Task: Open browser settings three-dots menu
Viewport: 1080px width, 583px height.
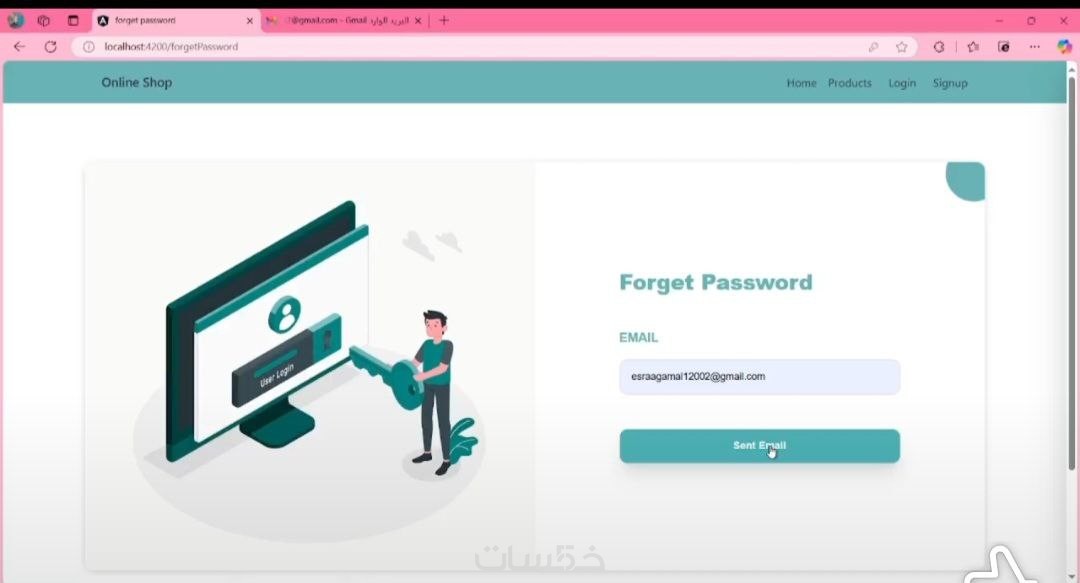Action: (1035, 47)
